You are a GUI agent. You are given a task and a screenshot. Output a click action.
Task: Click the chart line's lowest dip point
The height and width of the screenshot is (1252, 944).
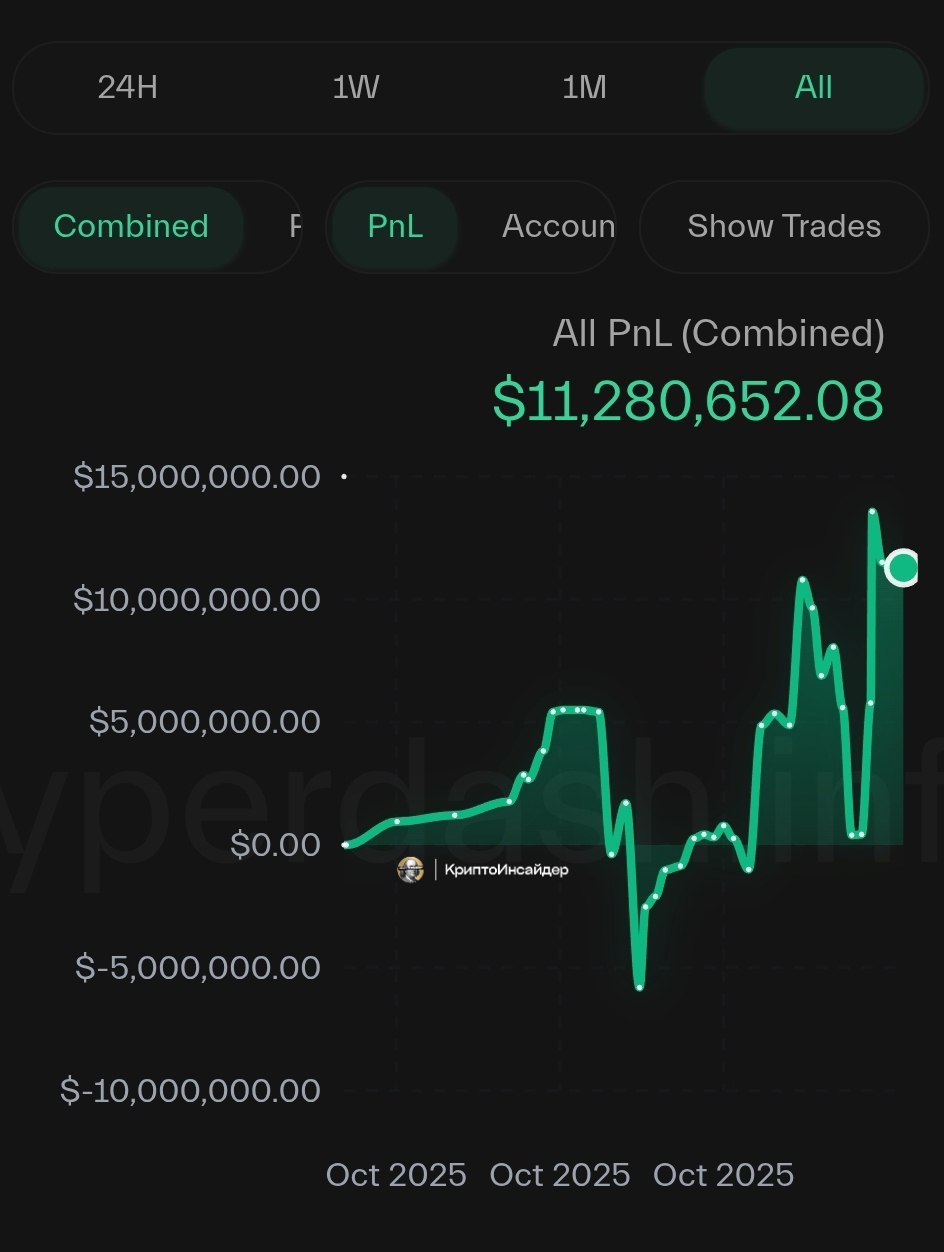[x=639, y=987]
